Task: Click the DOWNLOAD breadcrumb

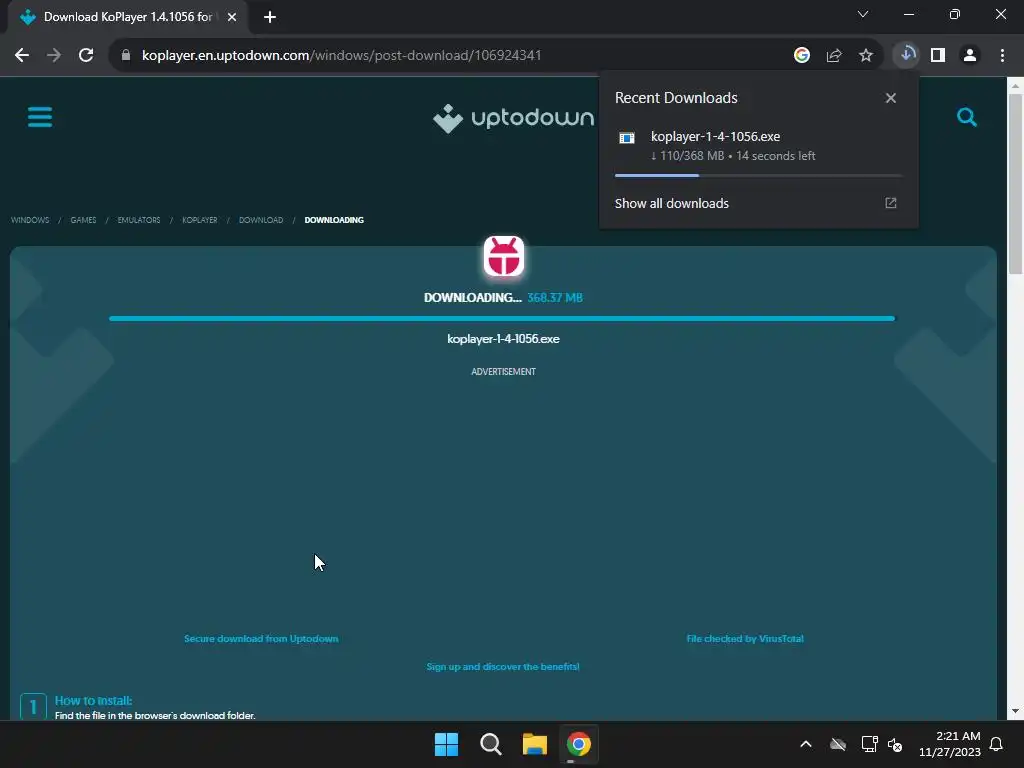Action: 261,220
